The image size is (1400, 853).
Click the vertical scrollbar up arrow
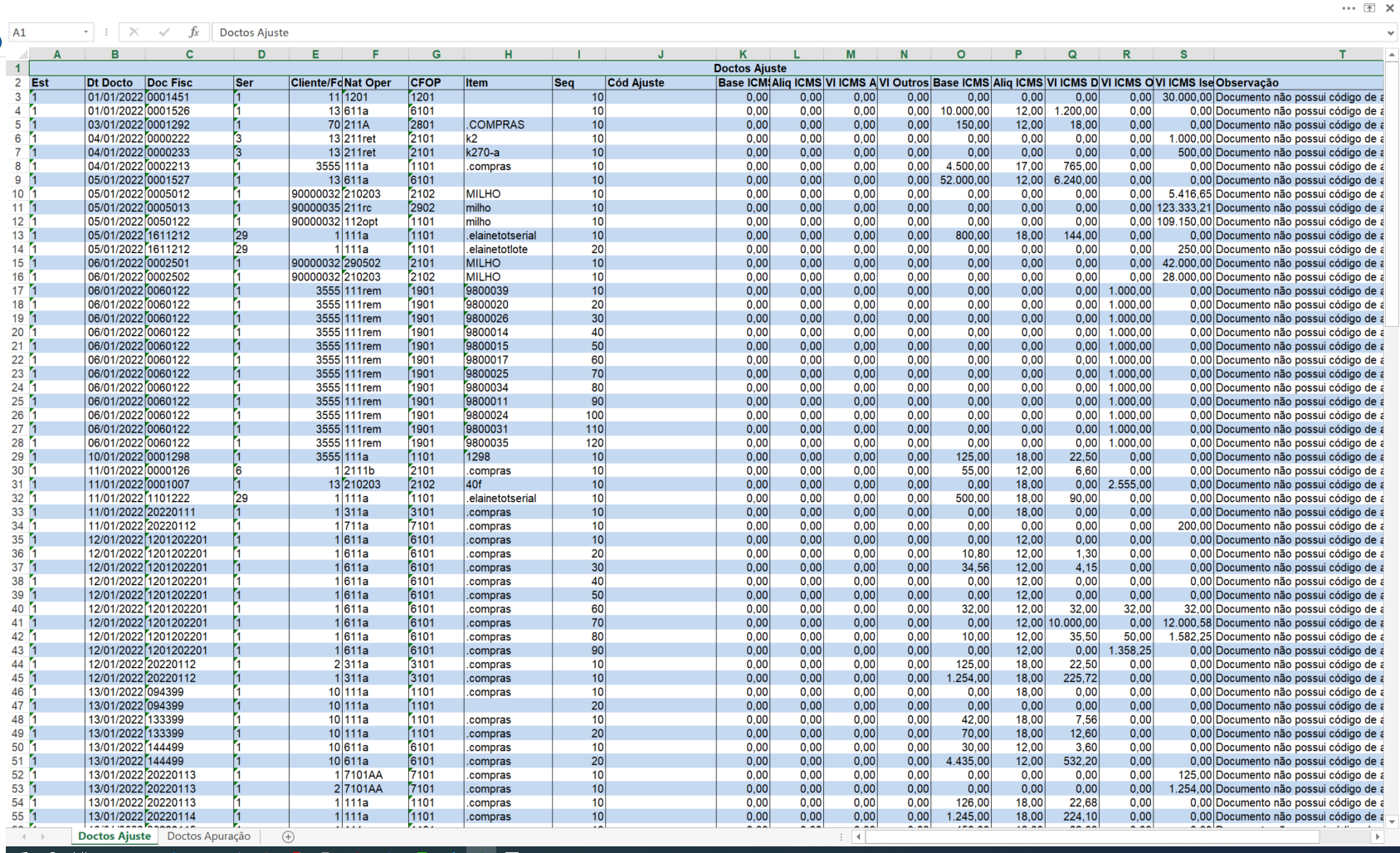tap(1392, 54)
